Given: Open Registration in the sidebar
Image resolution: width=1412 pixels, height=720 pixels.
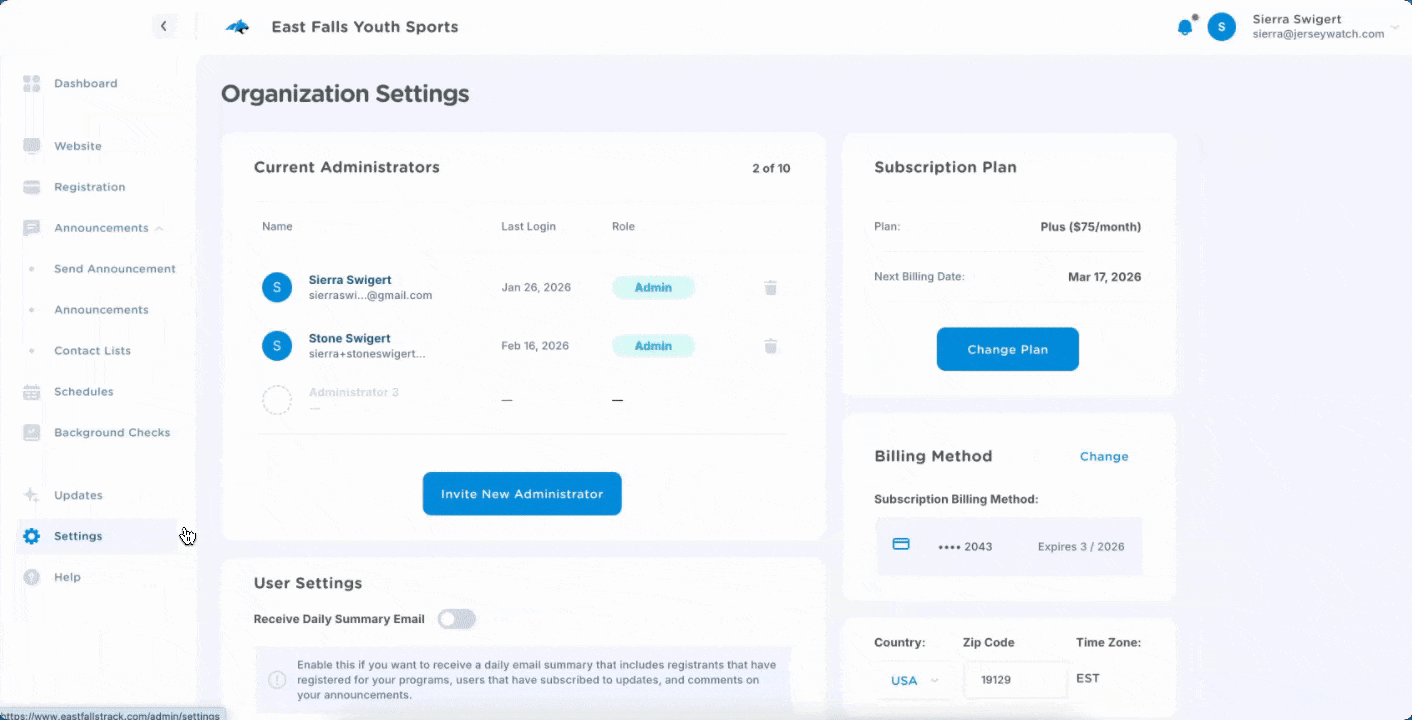Looking at the screenshot, I should (90, 187).
